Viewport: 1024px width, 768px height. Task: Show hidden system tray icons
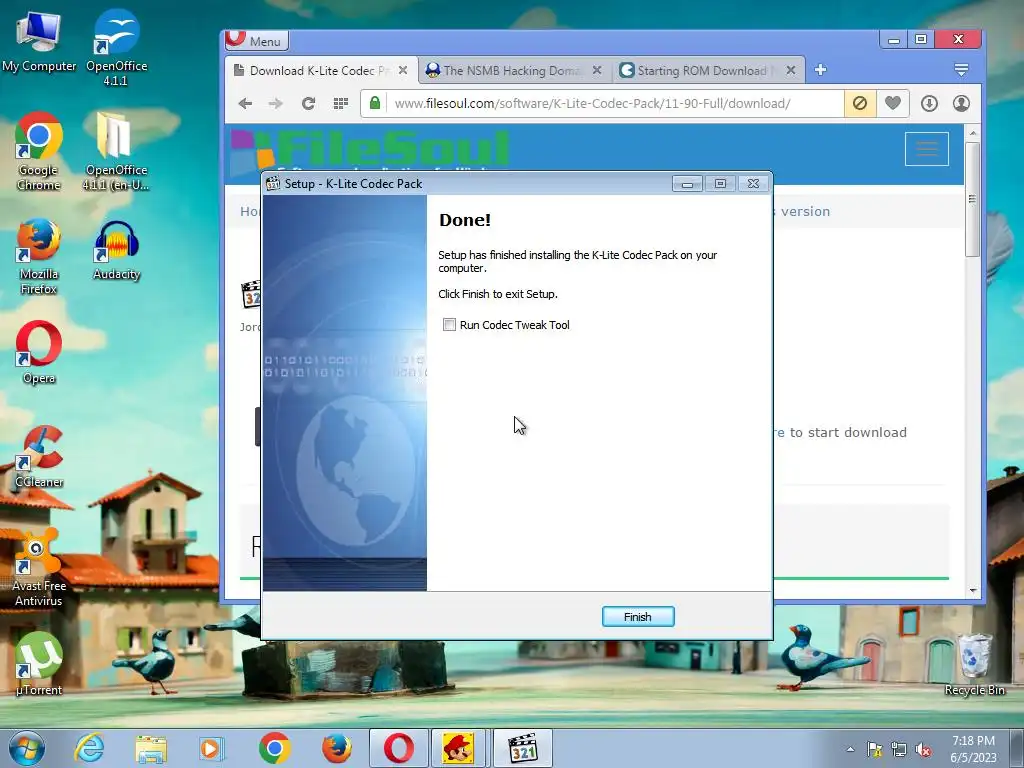pos(850,749)
